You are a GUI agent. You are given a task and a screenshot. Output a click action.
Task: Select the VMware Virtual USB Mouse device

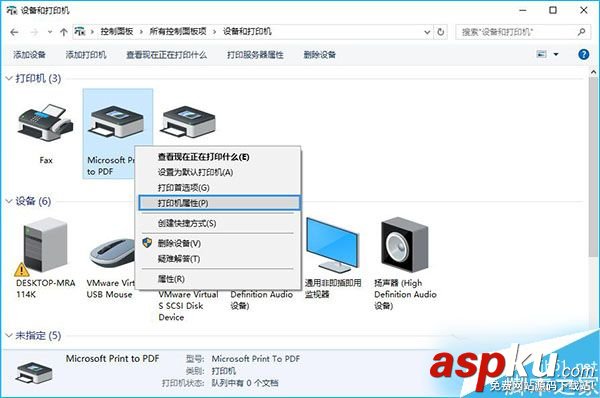[112, 253]
